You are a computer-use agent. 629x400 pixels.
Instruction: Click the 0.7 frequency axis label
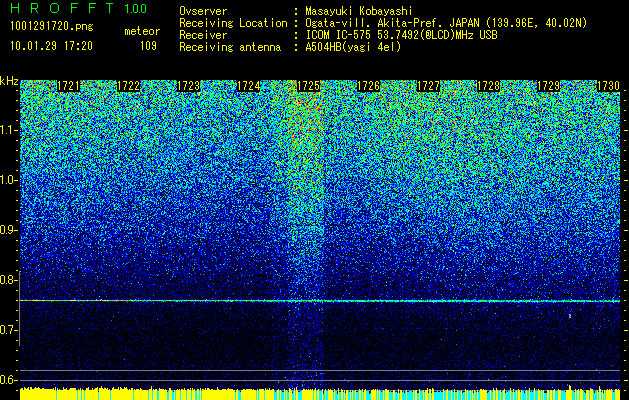point(7,330)
